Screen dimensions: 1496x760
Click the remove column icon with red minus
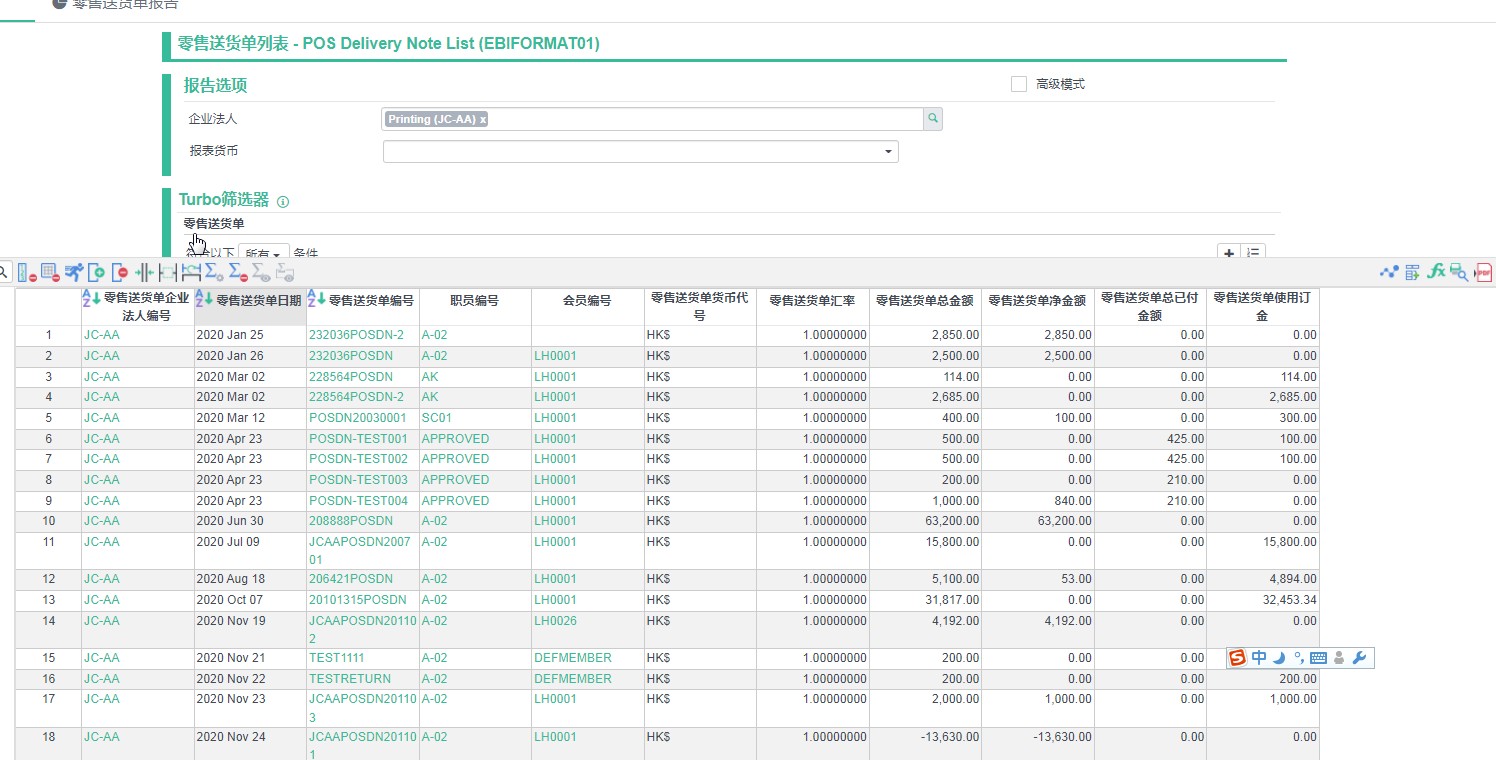[27, 272]
